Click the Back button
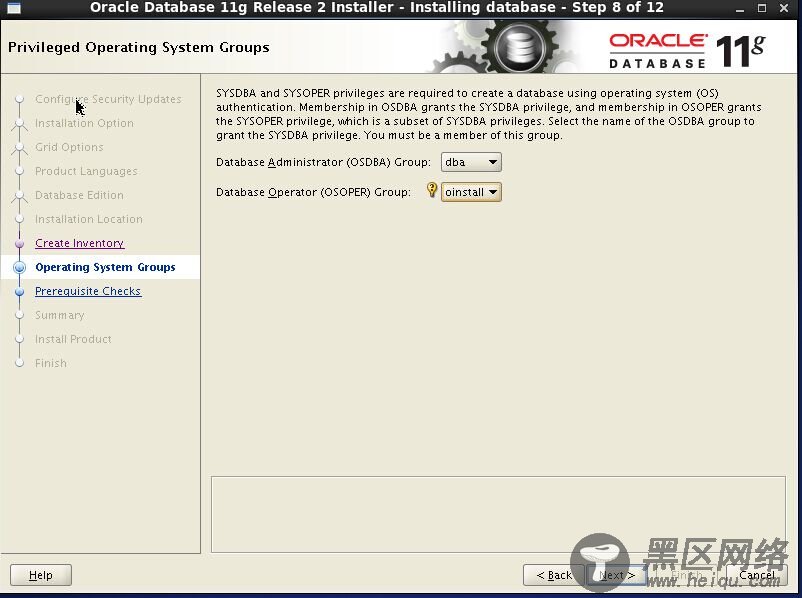The width and height of the screenshot is (802, 598). pyautogui.click(x=554, y=575)
